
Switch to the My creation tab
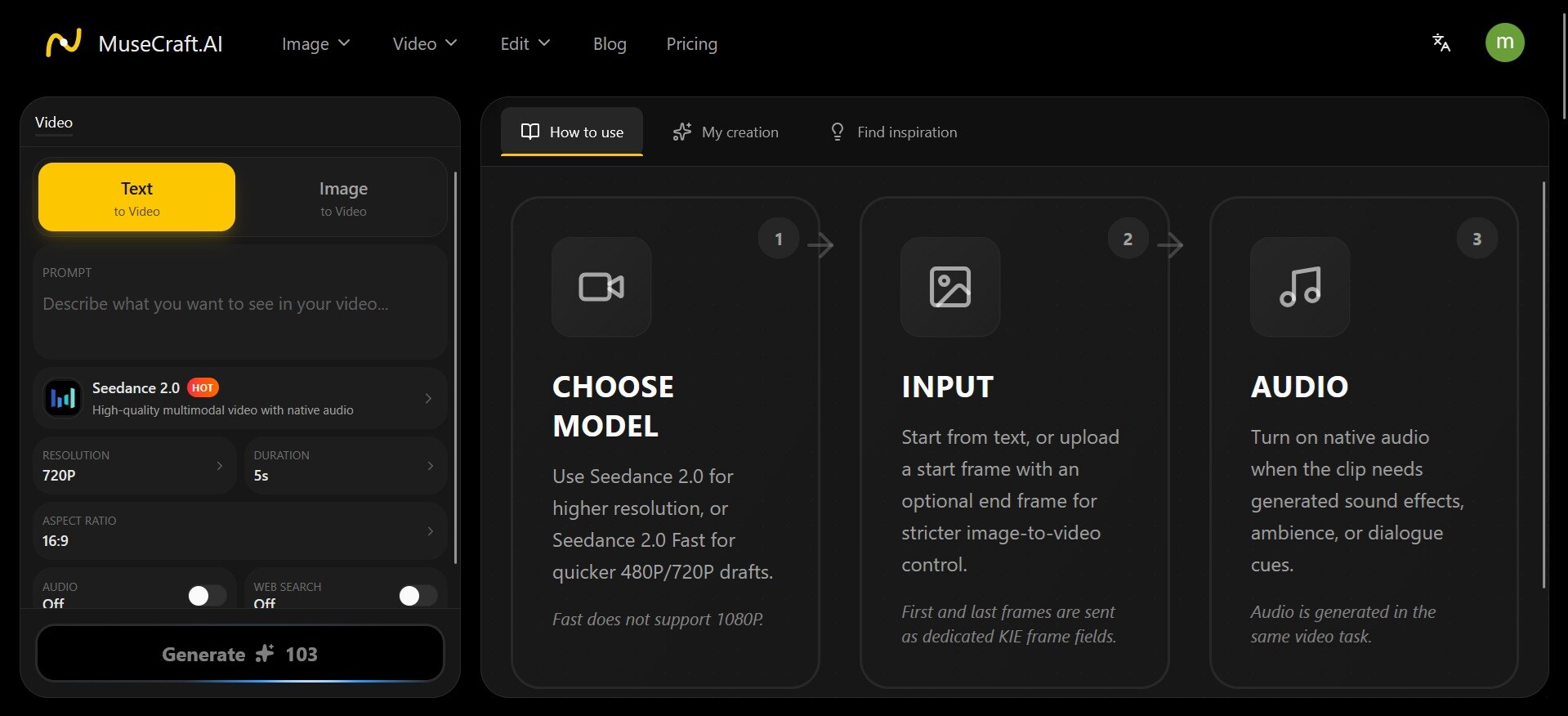(x=726, y=132)
